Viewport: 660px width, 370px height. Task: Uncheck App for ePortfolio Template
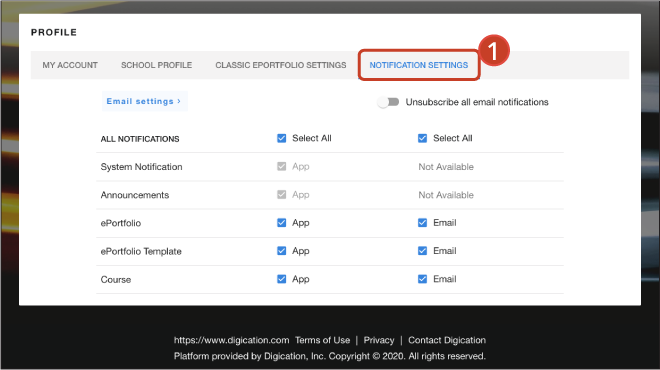click(x=282, y=251)
